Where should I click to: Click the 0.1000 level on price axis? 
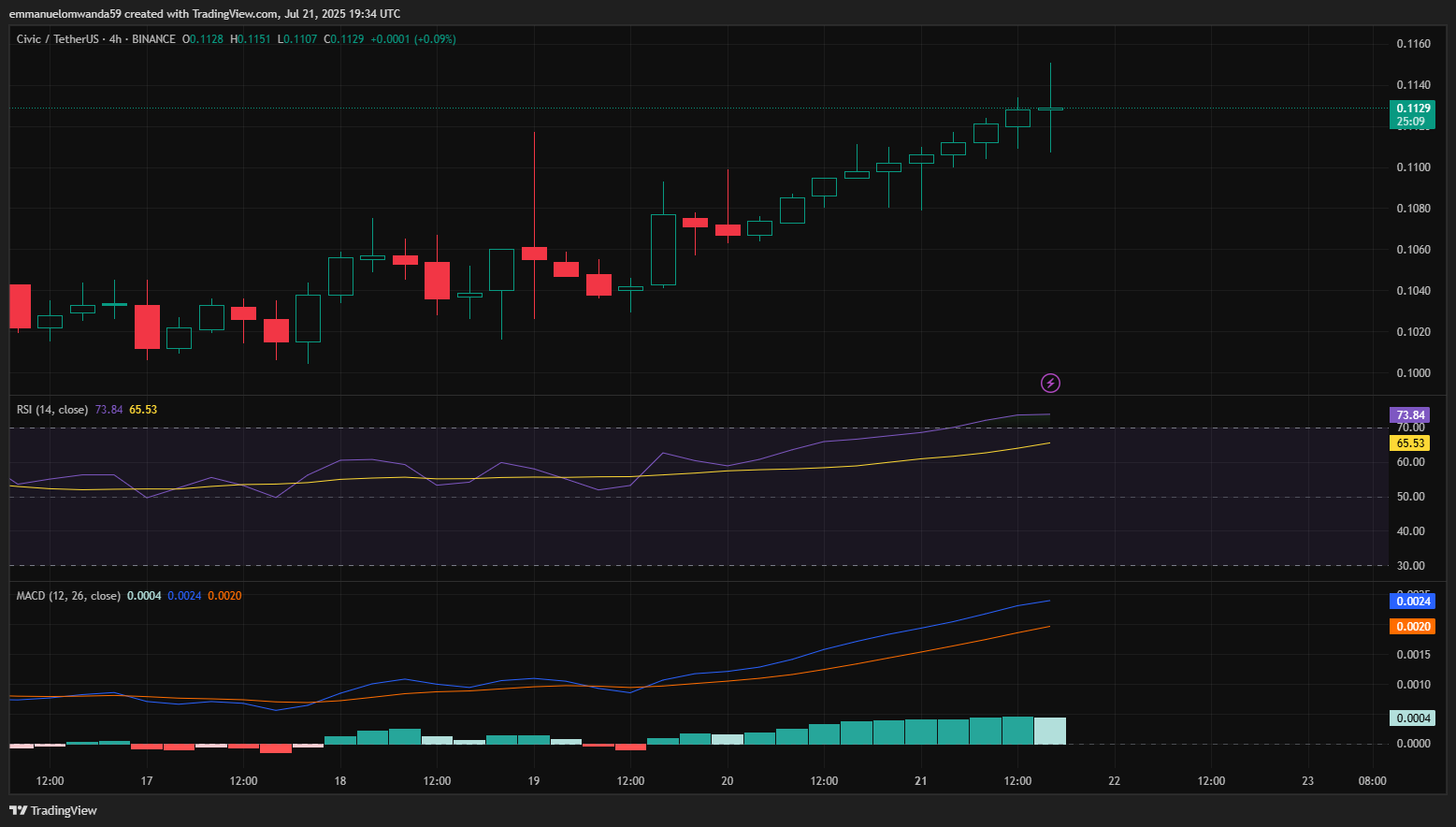click(x=1413, y=373)
